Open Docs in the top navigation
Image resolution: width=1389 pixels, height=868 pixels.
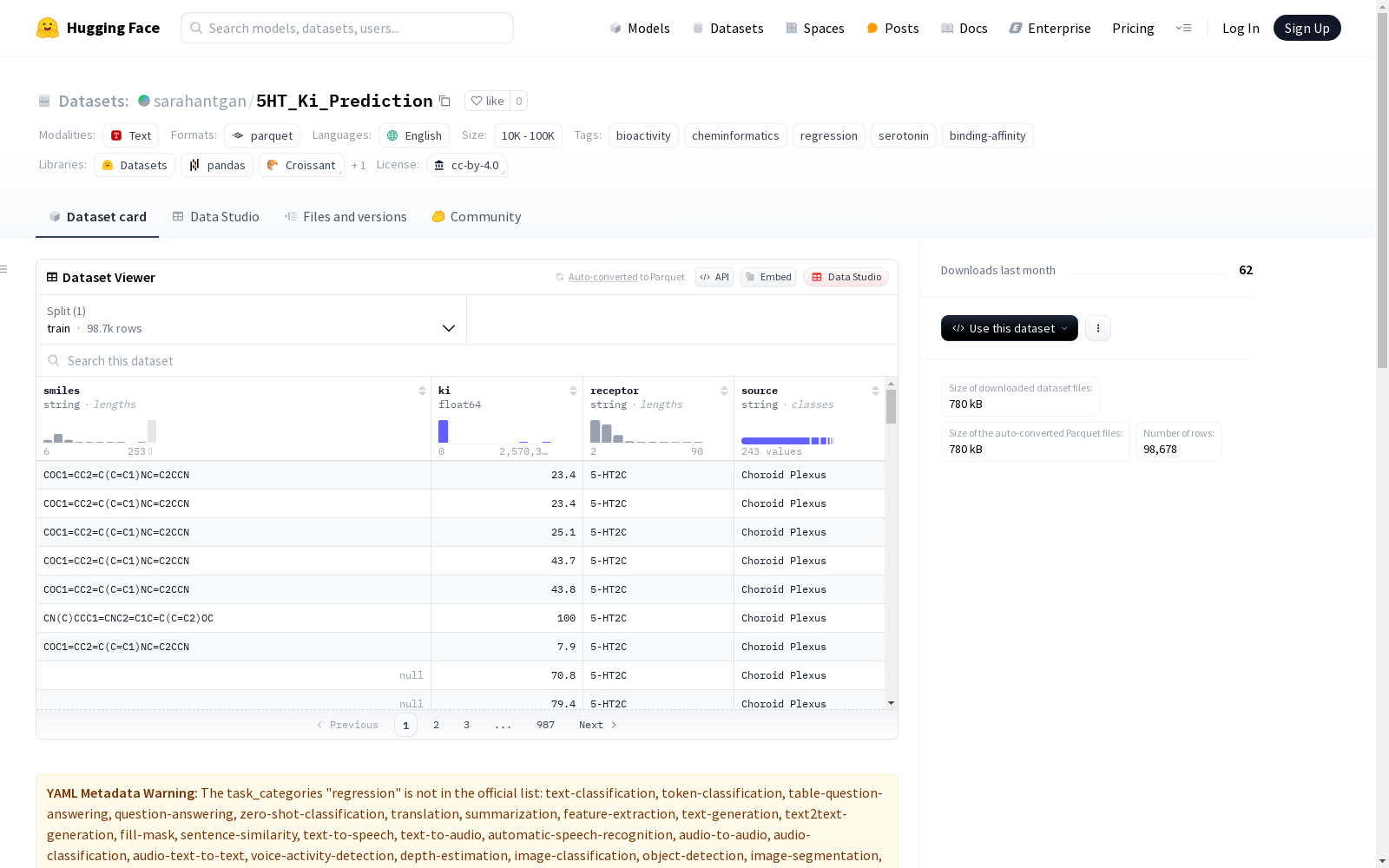(x=964, y=28)
